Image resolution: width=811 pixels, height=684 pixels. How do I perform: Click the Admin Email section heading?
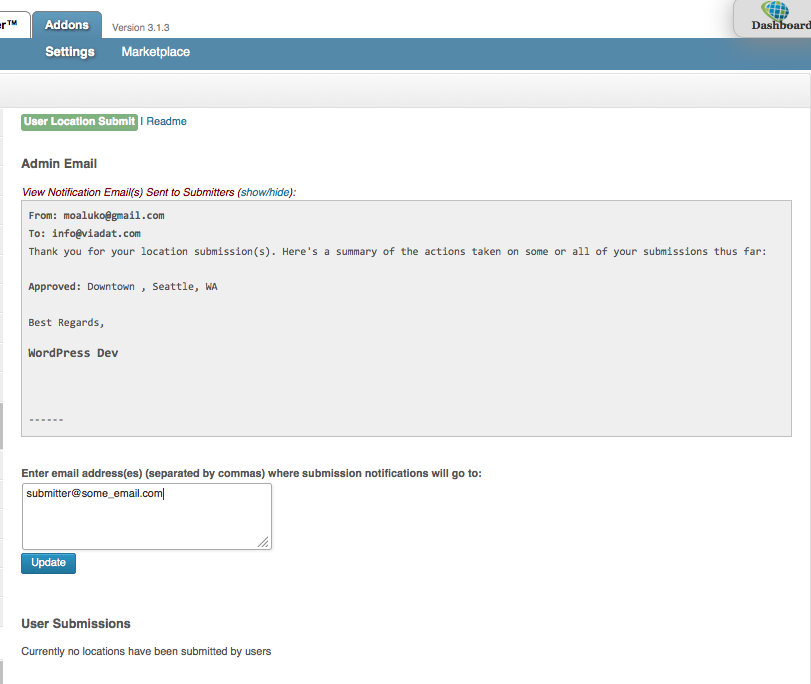[59, 164]
